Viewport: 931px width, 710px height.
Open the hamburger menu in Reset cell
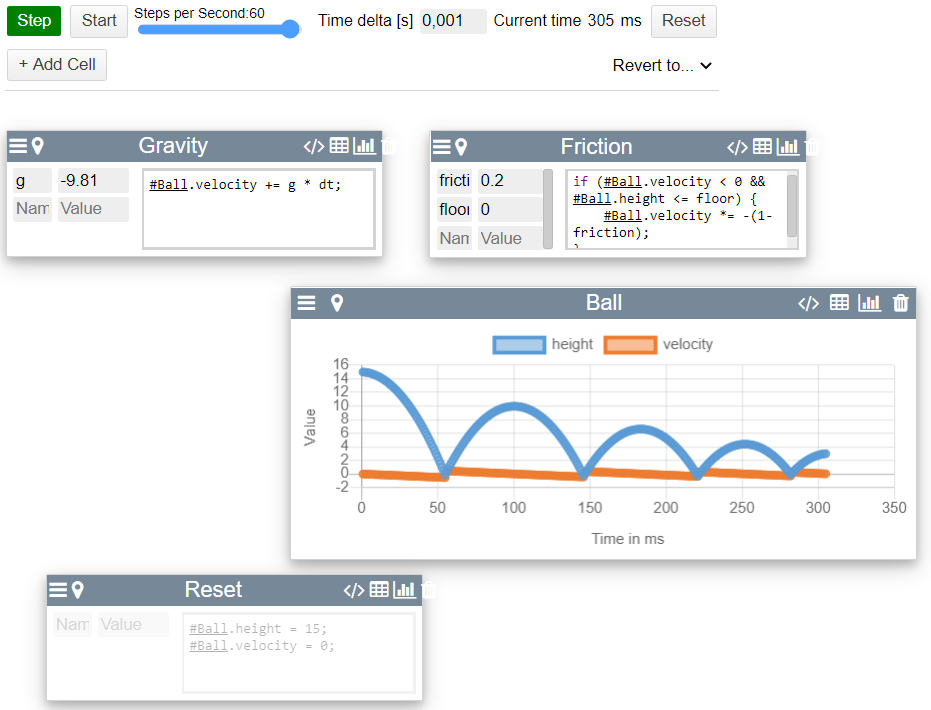coord(58,590)
